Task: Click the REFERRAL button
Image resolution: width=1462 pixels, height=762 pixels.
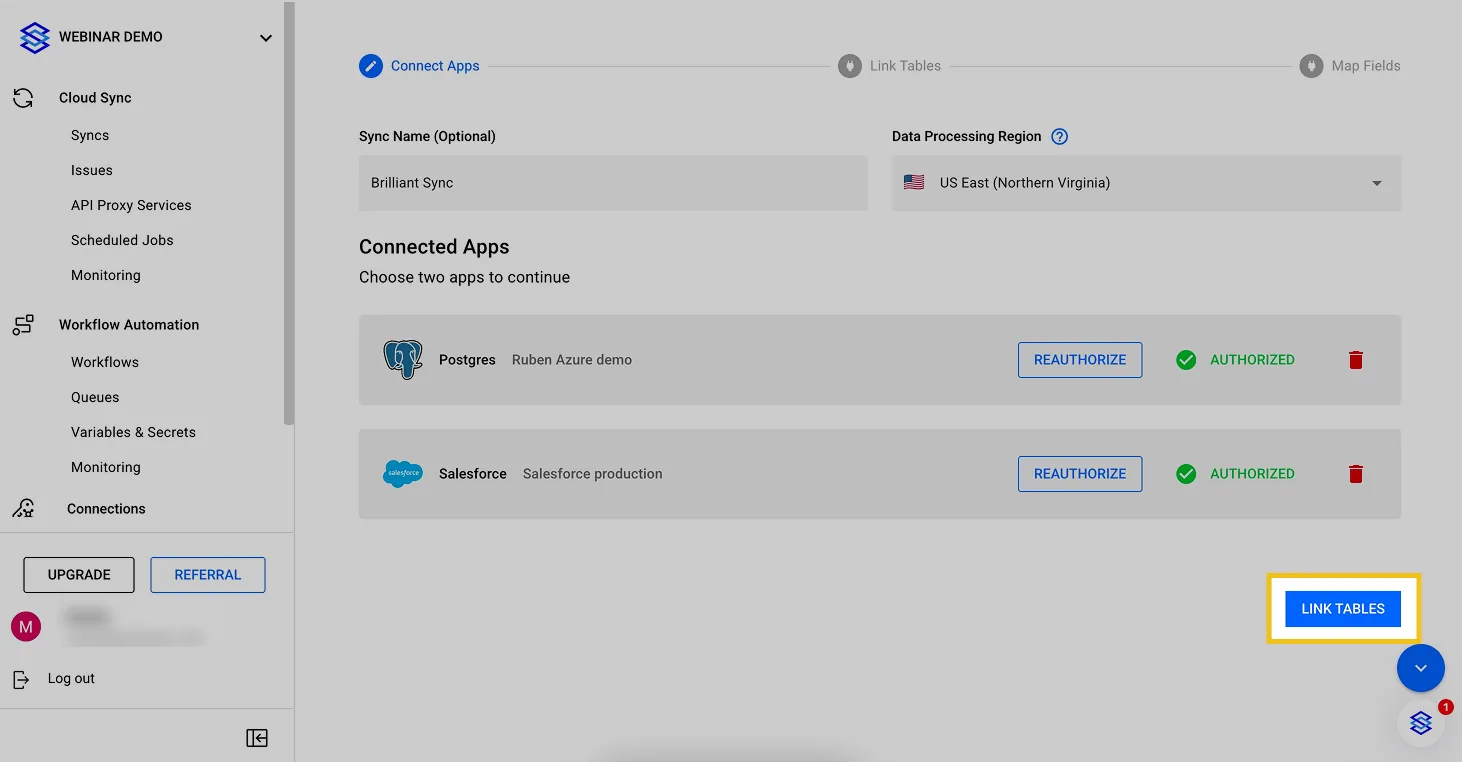Action: [x=208, y=575]
